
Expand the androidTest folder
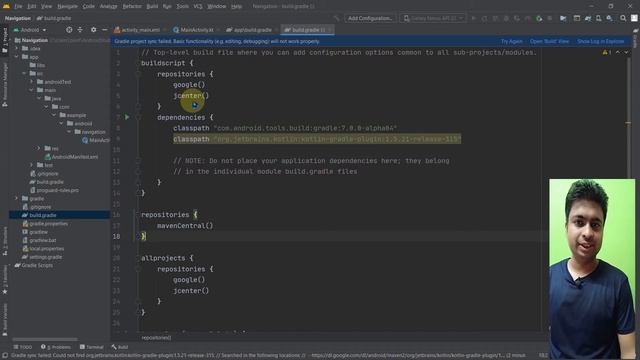click(31, 82)
